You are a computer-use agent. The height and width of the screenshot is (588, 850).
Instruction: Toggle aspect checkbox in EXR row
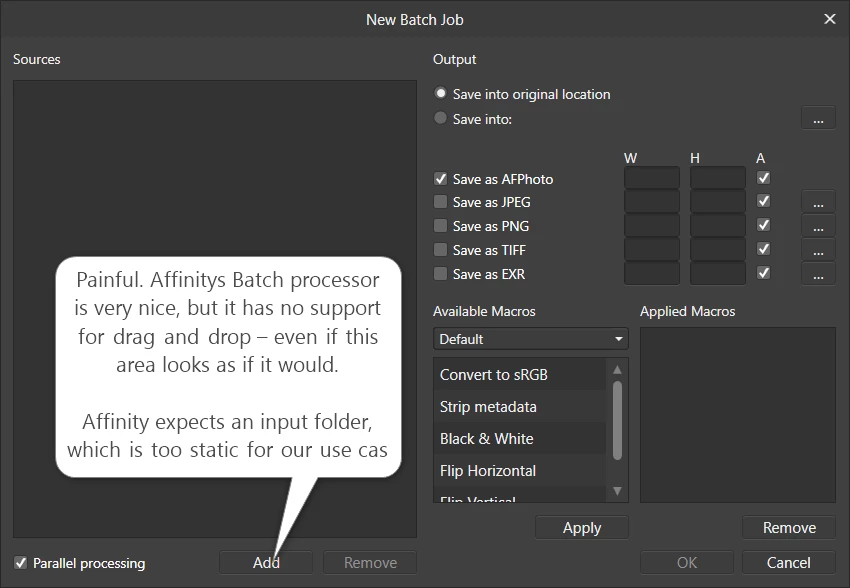tap(763, 273)
